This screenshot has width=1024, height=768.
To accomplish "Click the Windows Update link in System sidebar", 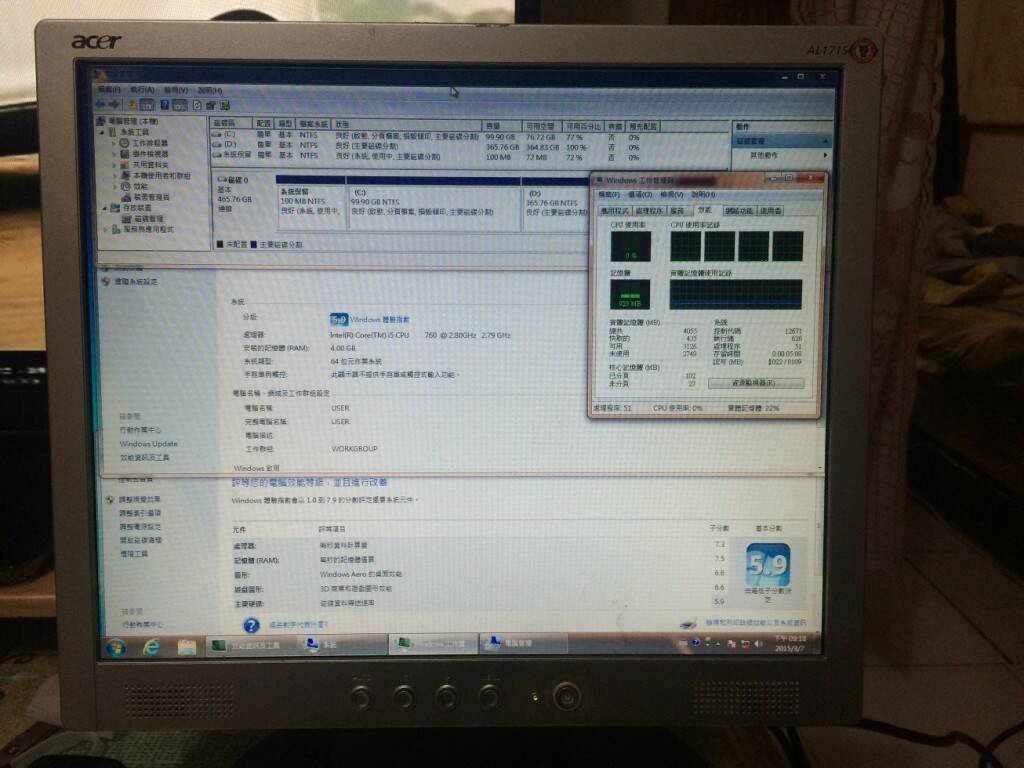I will [148, 443].
